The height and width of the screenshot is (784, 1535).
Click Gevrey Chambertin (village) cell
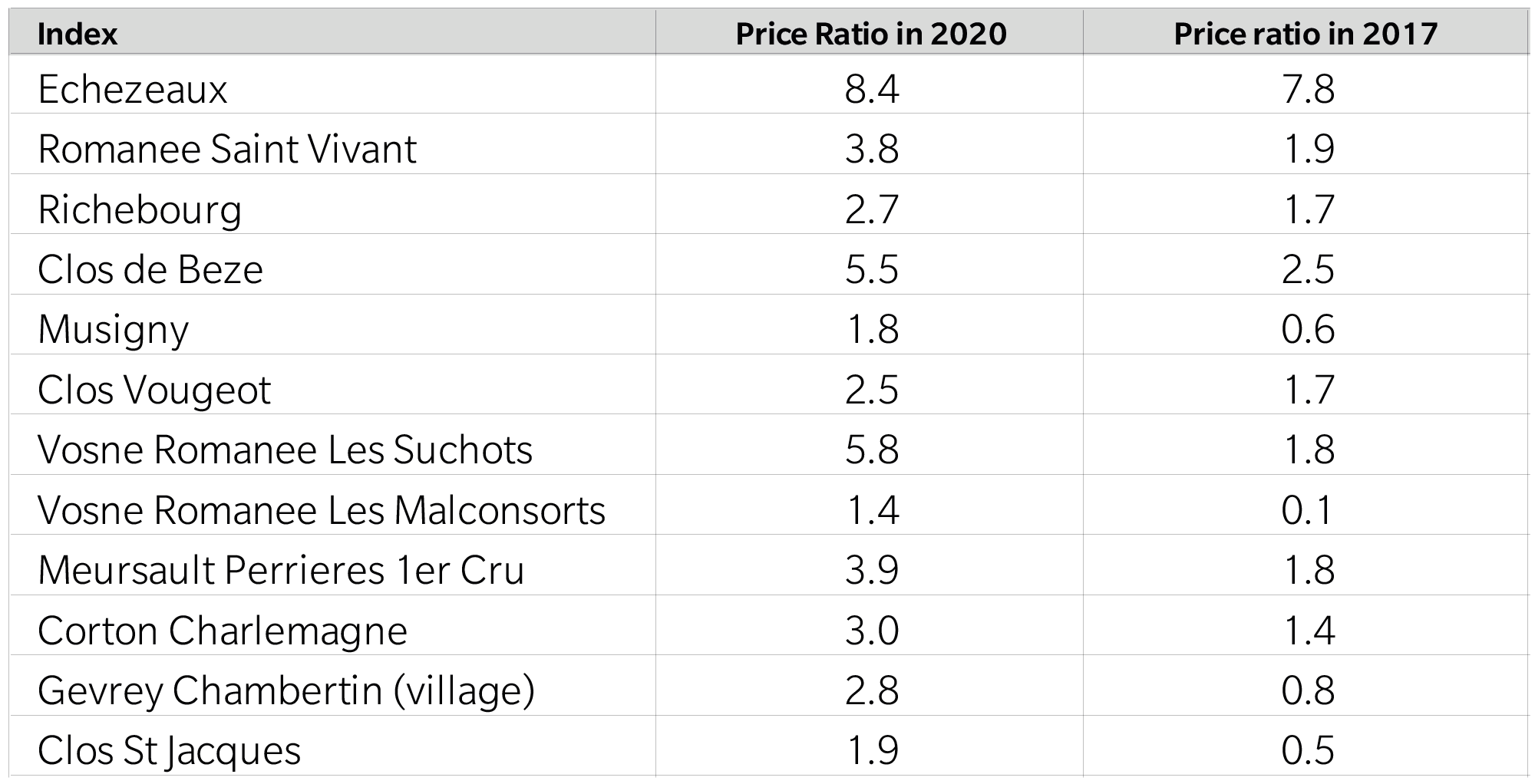[x=286, y=690]
